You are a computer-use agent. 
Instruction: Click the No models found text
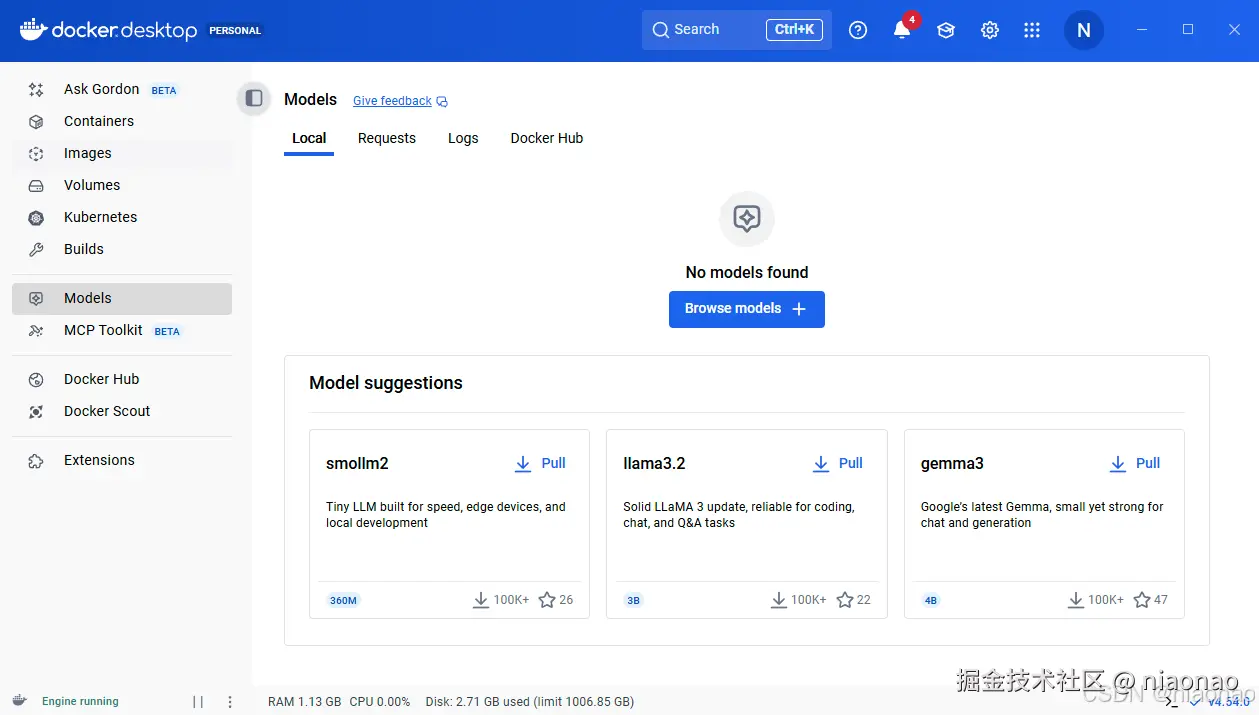point(747,272)
